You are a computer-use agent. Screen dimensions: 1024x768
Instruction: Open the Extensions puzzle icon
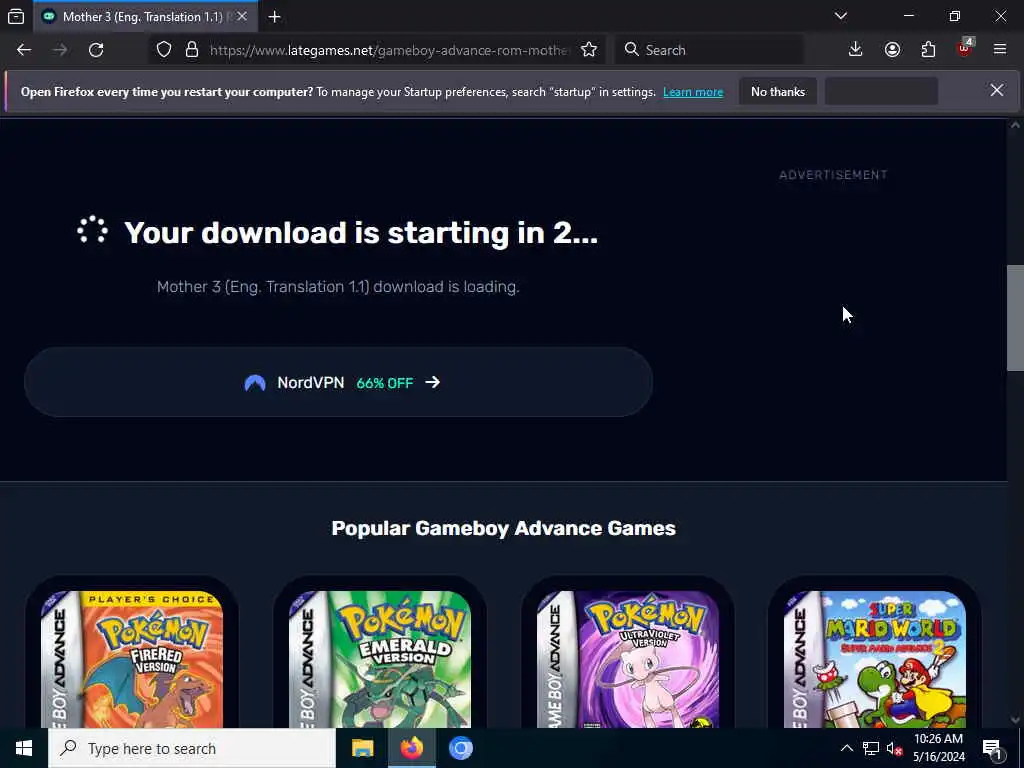pos(928,50)
